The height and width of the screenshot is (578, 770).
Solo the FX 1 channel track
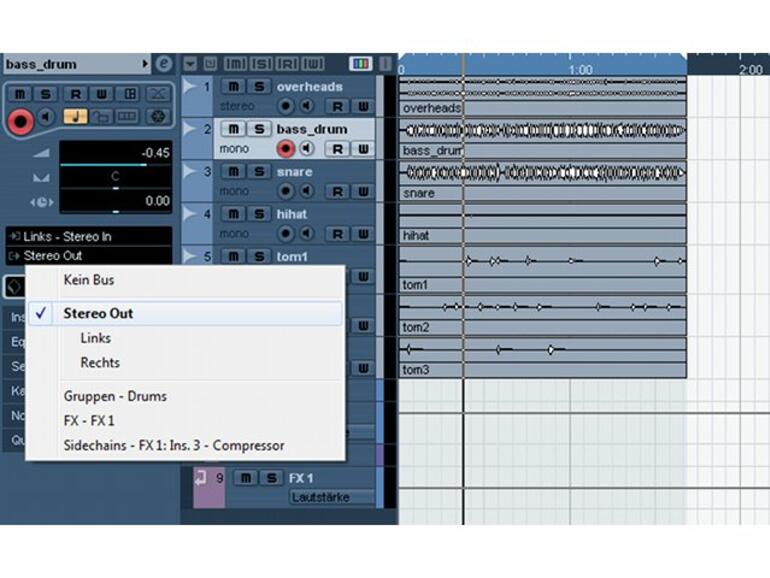click(271, 478)
